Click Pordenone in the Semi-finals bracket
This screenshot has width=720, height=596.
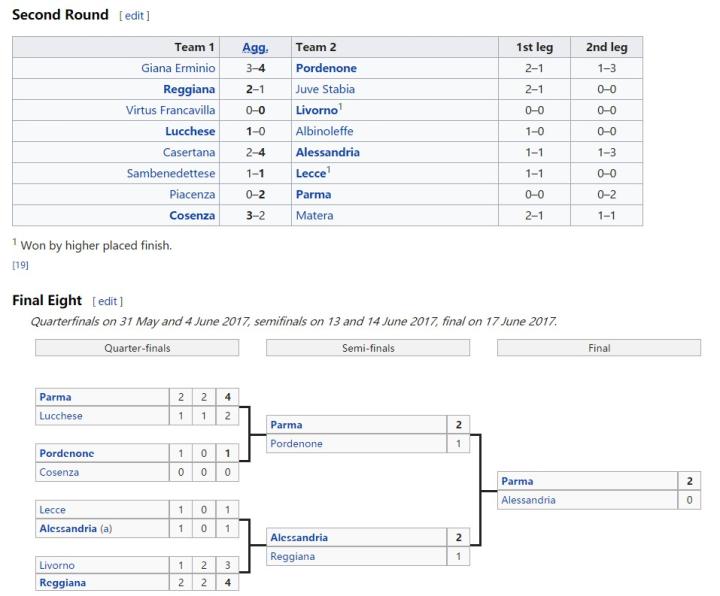point(296,443)
